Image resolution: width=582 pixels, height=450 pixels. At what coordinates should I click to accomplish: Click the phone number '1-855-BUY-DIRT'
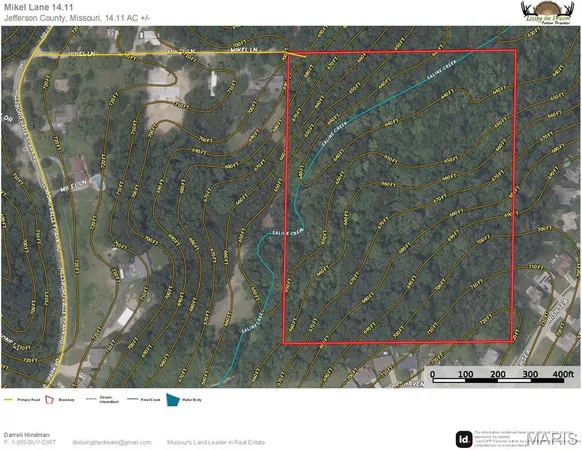34,442
